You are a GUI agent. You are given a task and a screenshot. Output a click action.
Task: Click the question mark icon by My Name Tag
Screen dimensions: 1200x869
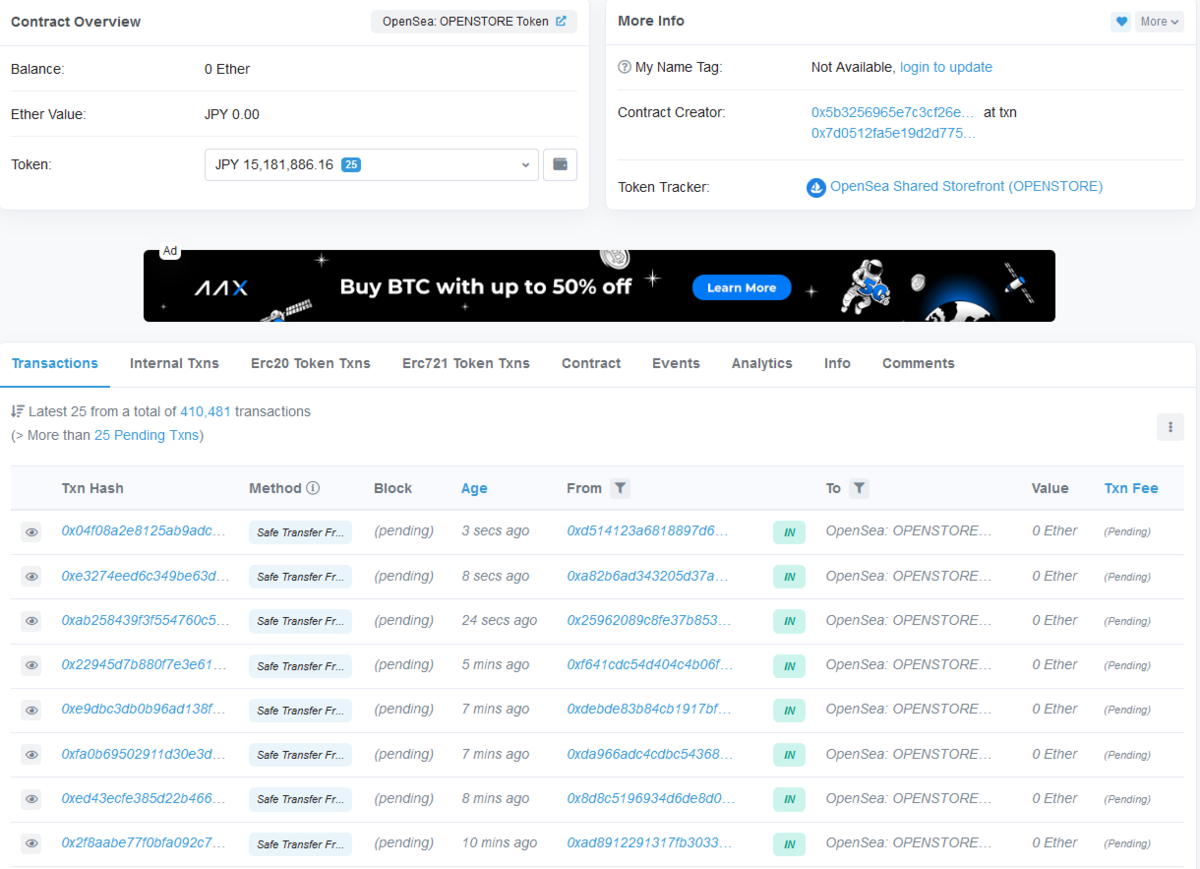pos(625,67)
